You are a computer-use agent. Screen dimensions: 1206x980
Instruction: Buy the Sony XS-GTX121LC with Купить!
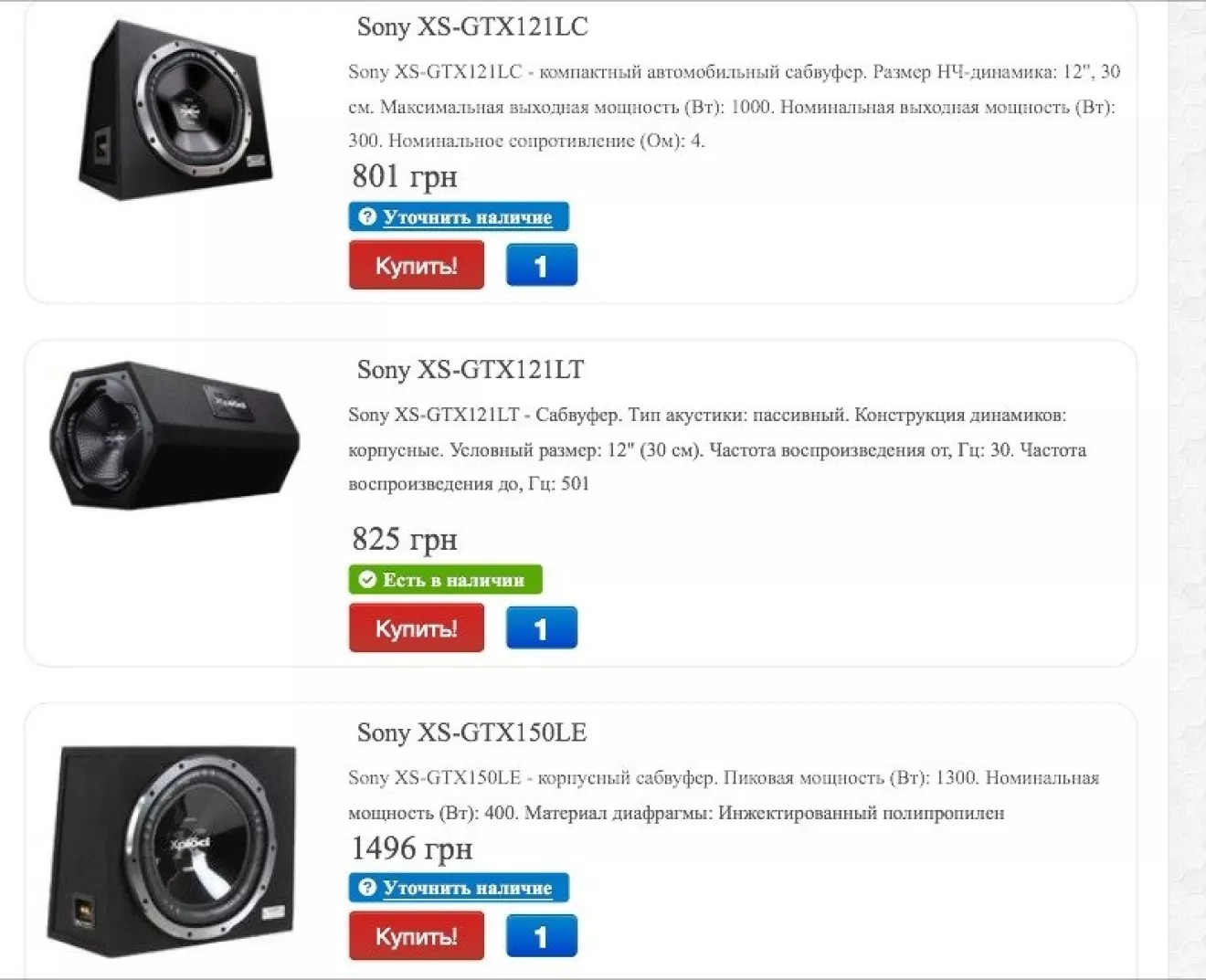(417, 265)
